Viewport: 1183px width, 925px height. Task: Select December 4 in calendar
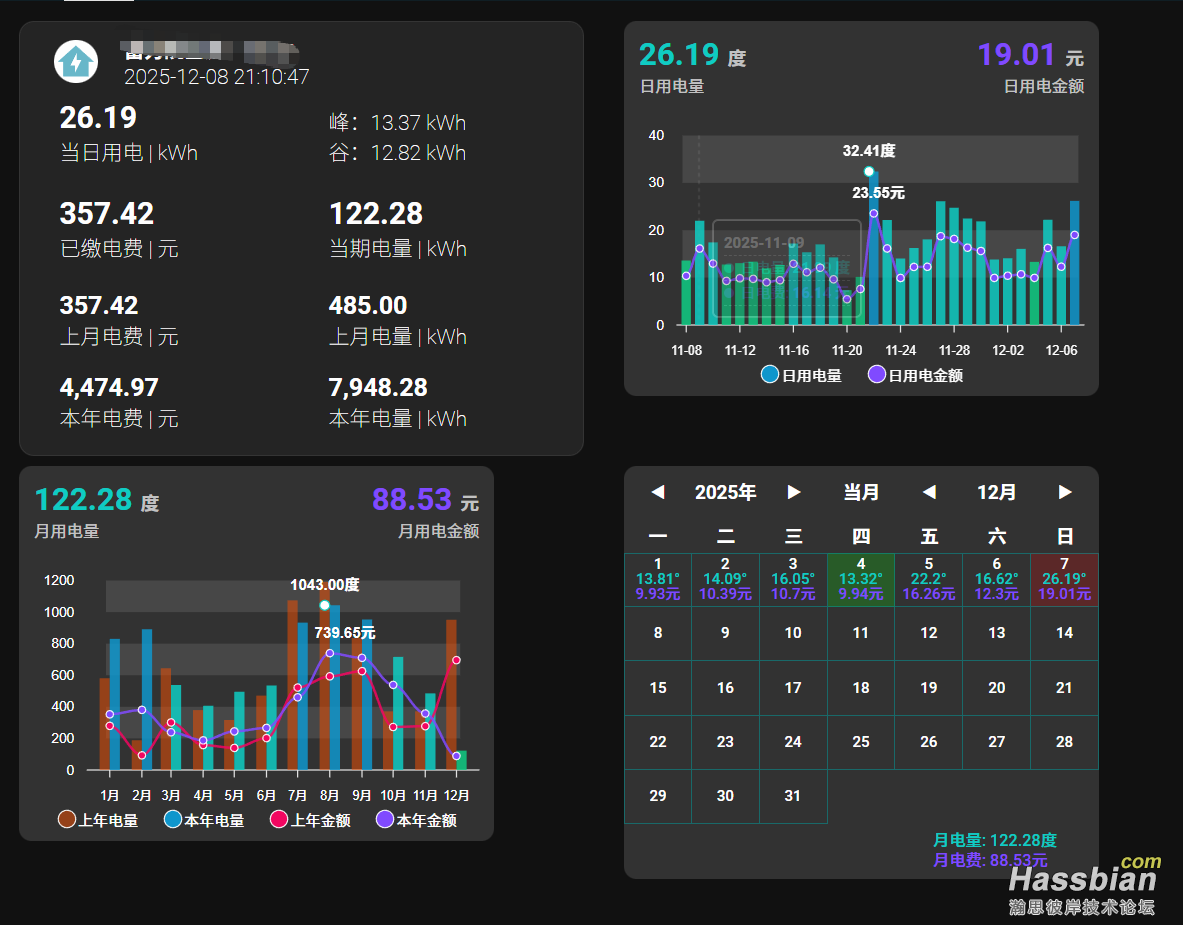[861, 579]
